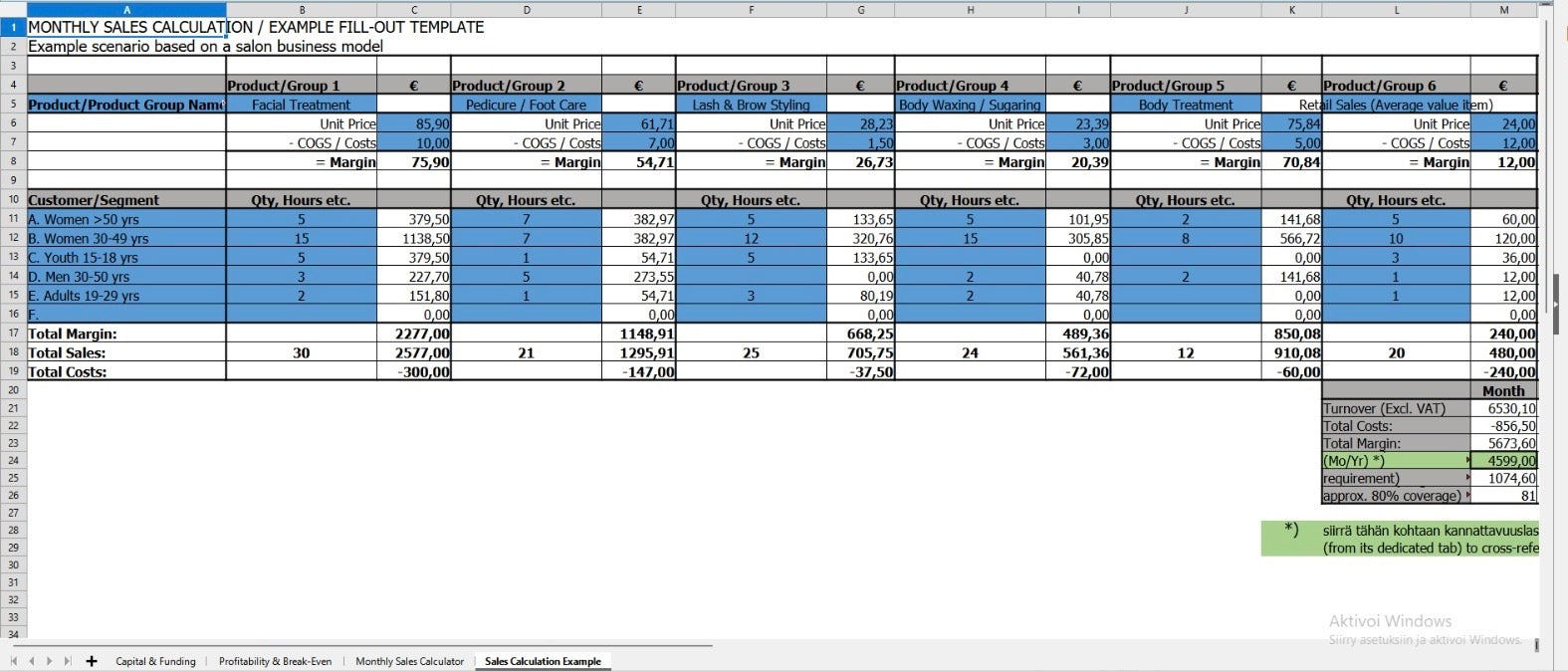This screenshot has width=1568, height=671.
Task: Click the 'Total Costs:' label cell
Action: [x=126, y=371]
